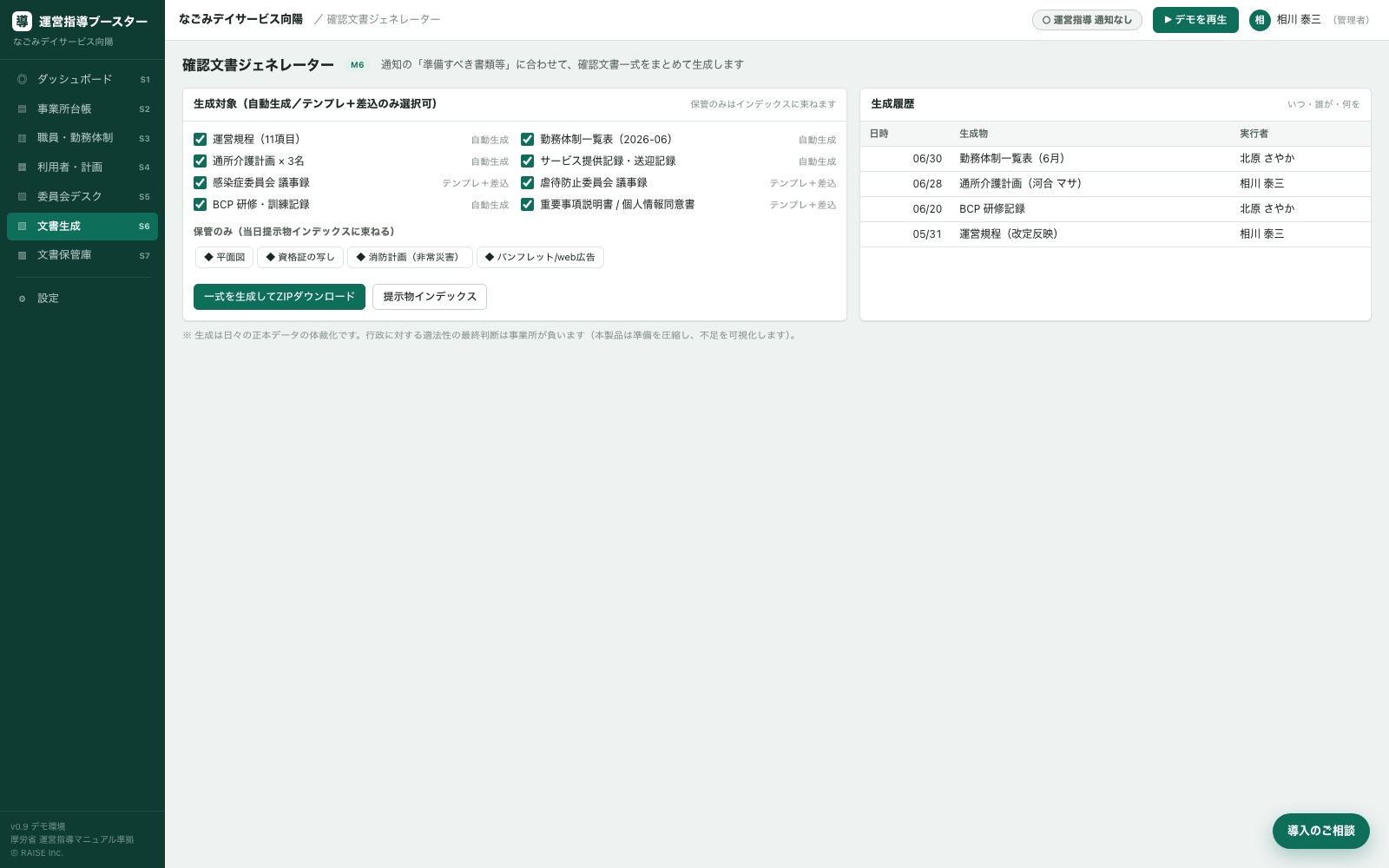Click the ダッシュボード sidebar icon
The image size is (1389, 868).
[23, 79]
